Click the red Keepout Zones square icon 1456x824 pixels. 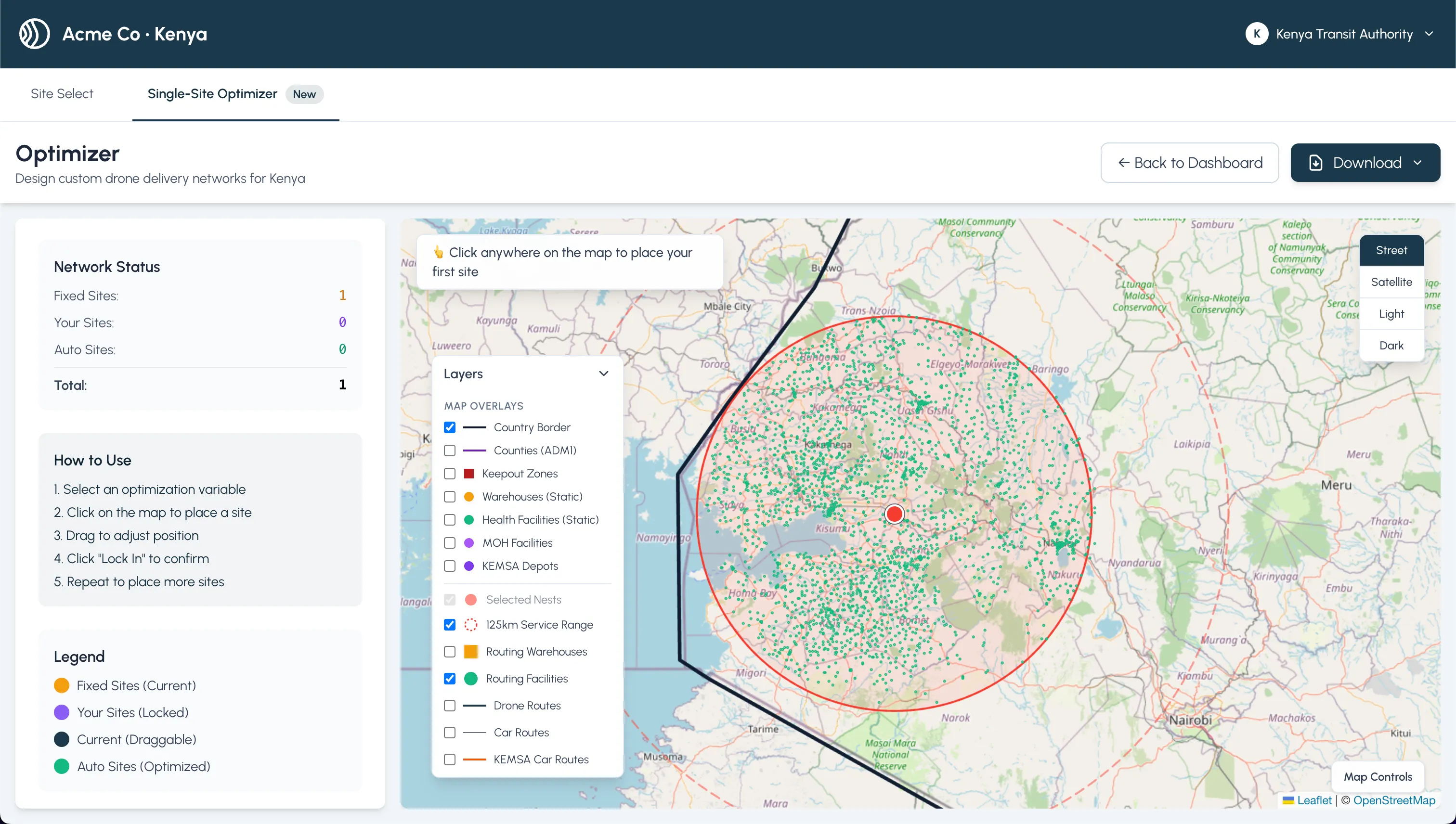point(469,474)
